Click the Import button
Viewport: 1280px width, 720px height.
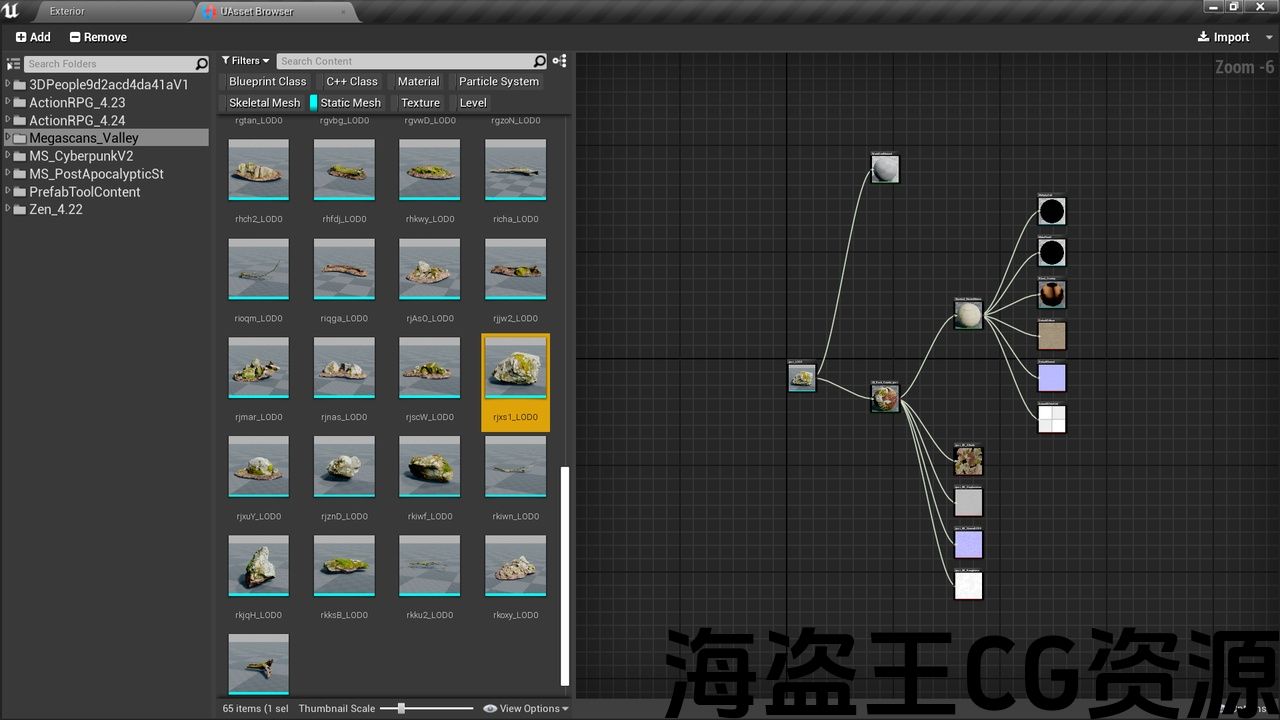(x=1223, y=37)
